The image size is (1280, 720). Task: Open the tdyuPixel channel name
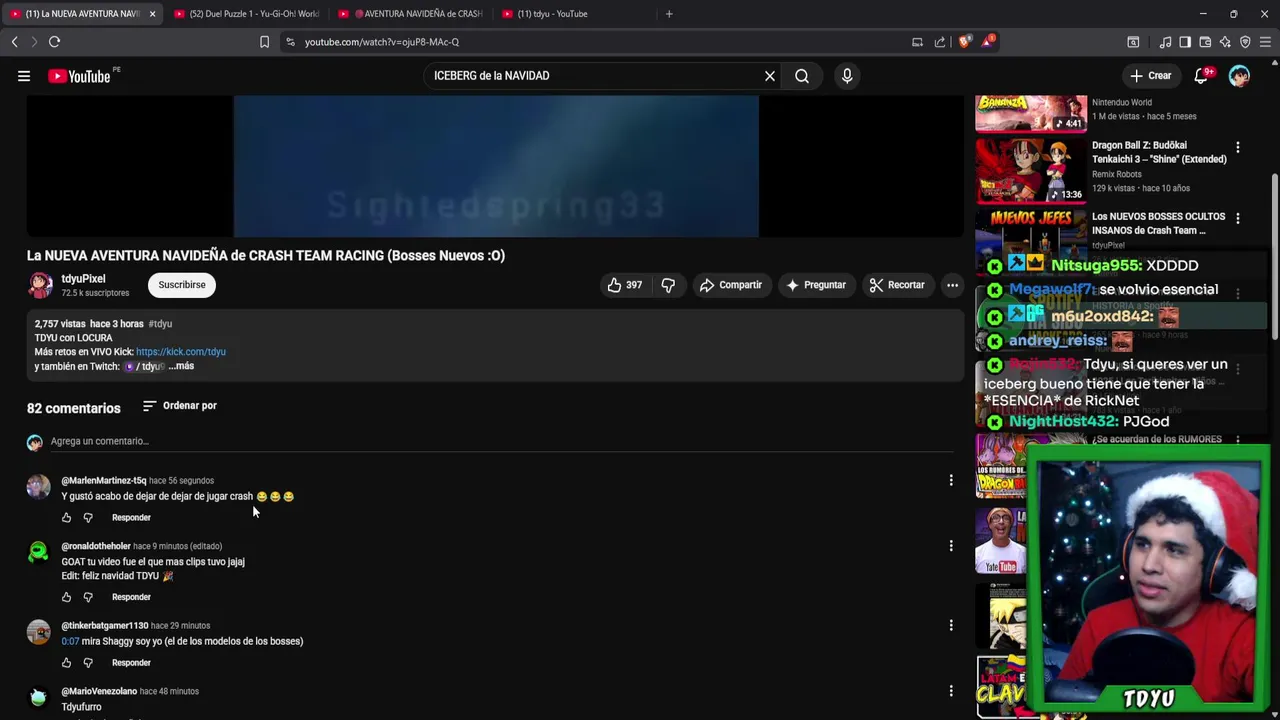pyautogui.click(x=83, y=279)
